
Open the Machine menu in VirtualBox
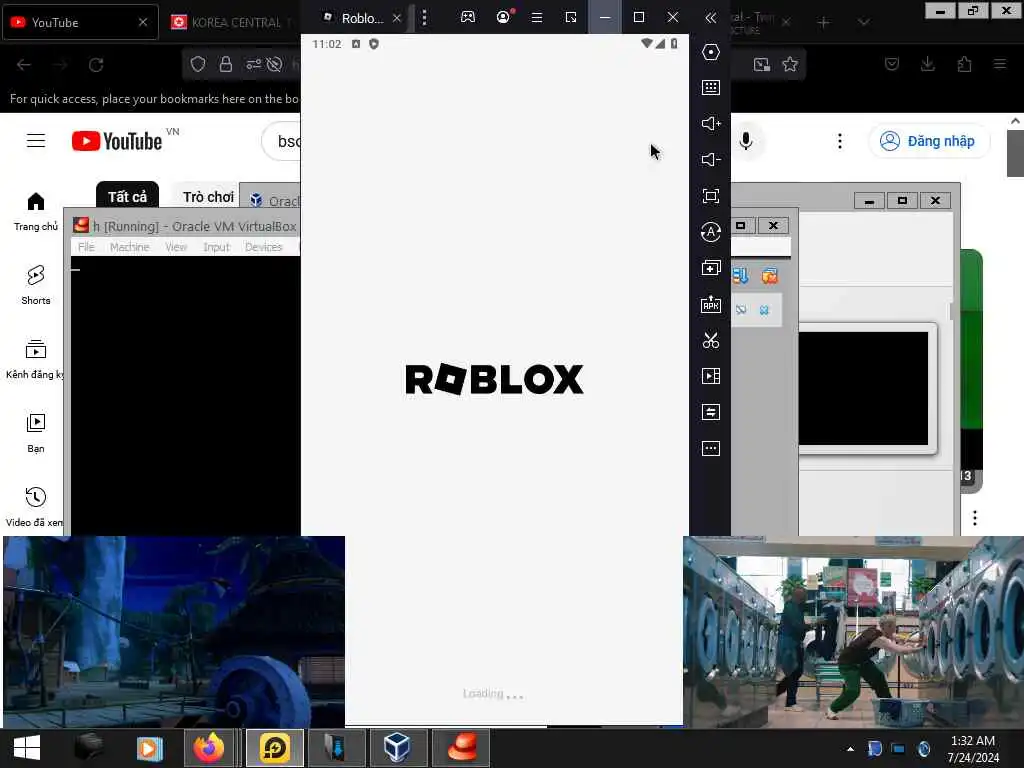pos(129,247)
